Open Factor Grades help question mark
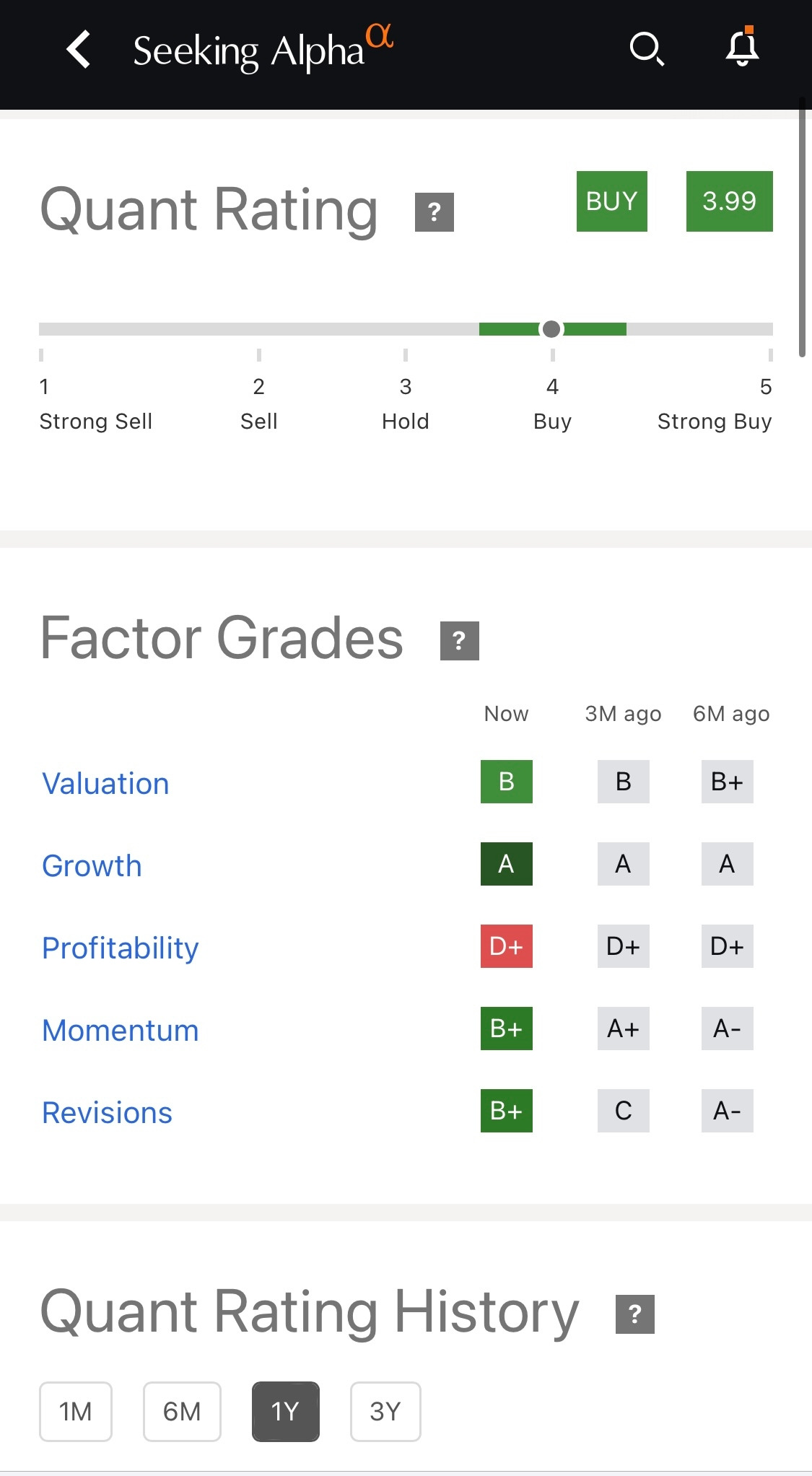The width and height of the screenshot is (812, 1476). (x=459, y=640)
